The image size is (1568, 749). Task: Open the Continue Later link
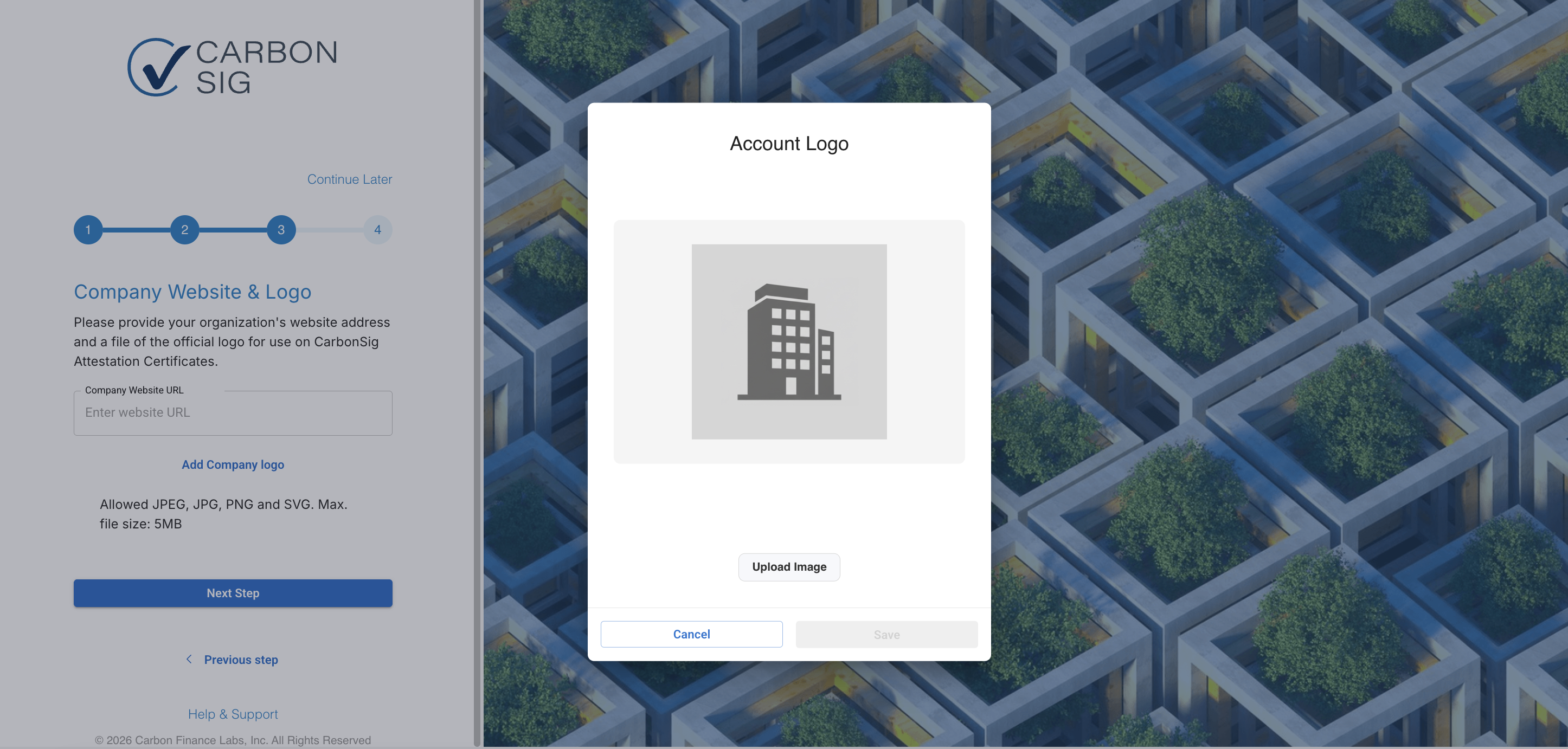coord(349,179)
